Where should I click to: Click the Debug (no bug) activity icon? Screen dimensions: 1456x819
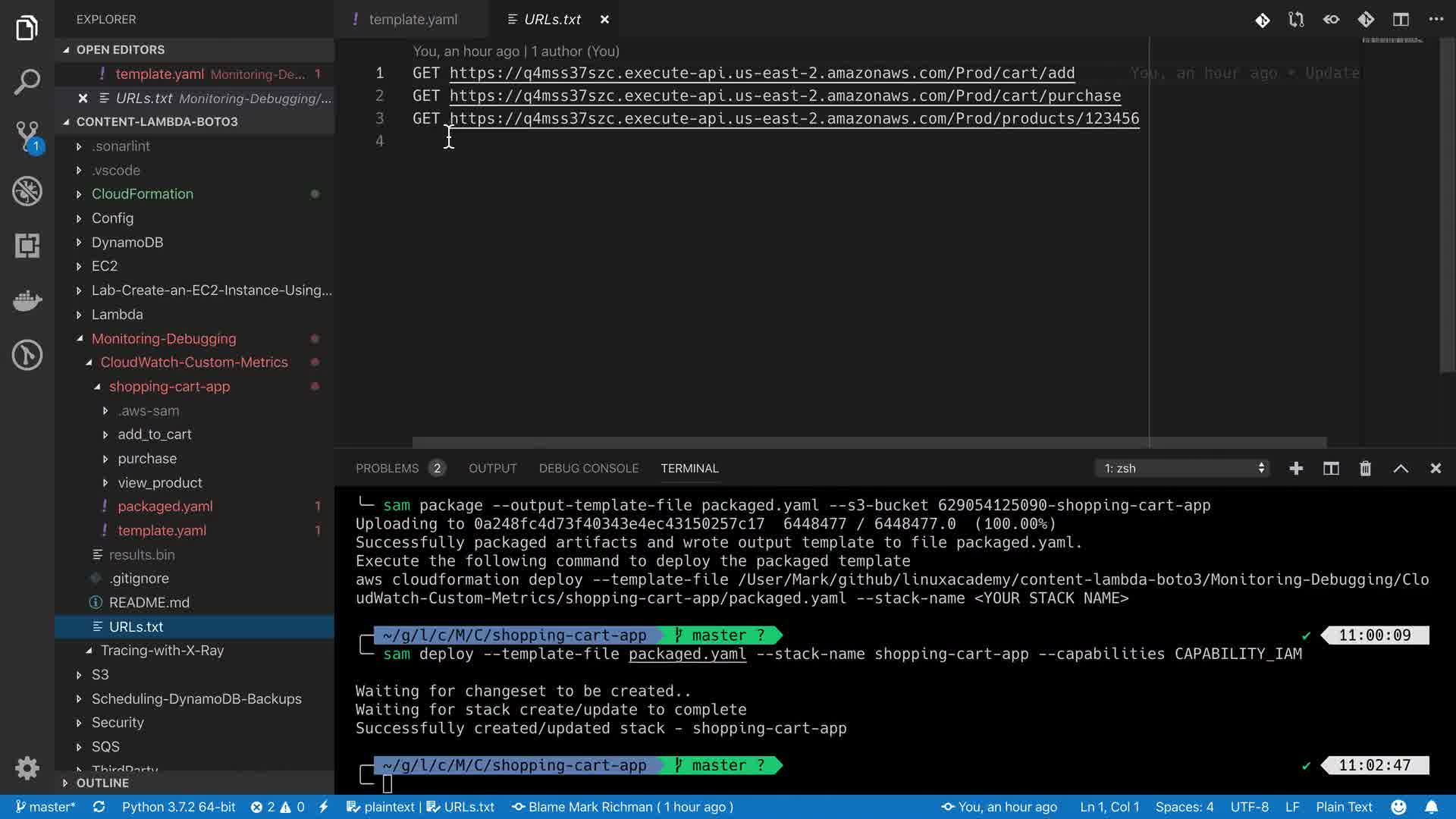point(27,190)
